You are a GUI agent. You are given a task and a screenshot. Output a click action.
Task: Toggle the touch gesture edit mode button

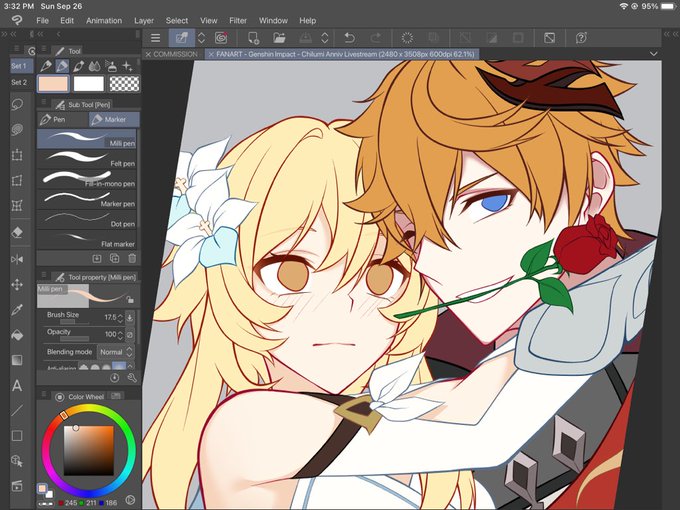[x=182, y=38]
